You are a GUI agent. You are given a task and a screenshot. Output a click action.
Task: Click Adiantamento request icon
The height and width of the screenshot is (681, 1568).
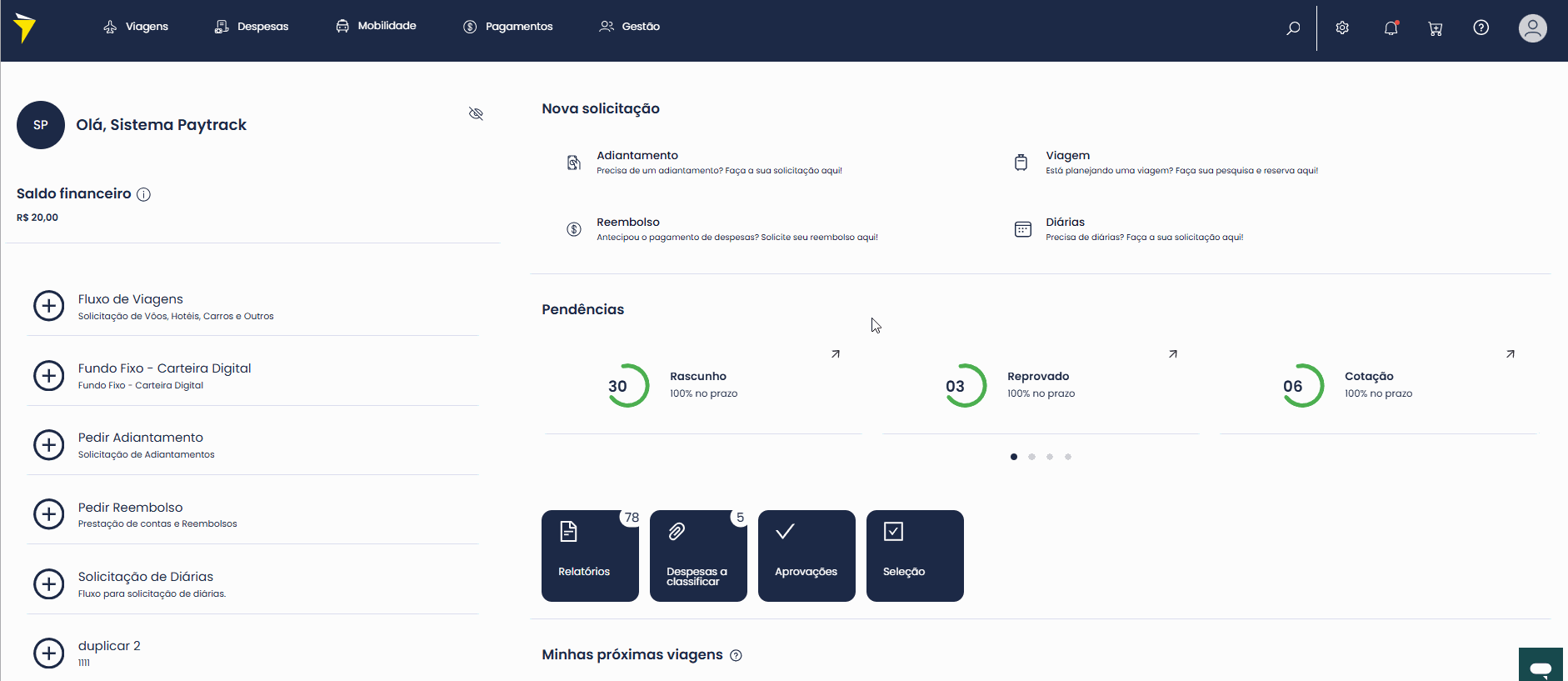[x=574, y=163]
